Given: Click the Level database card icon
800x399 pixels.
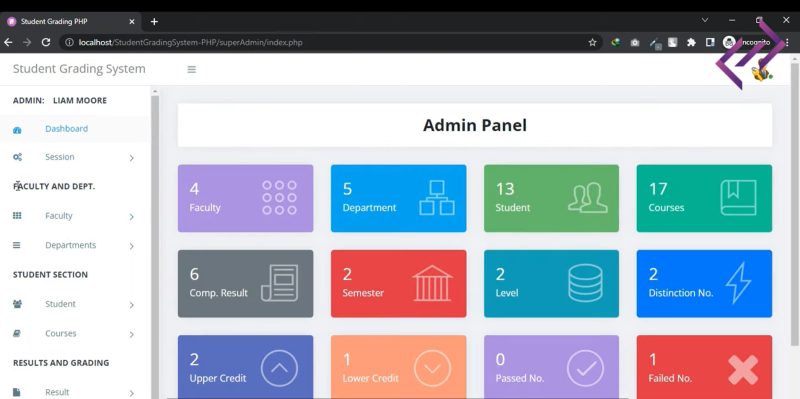Looking at the screenshot, I should (585, 283).
